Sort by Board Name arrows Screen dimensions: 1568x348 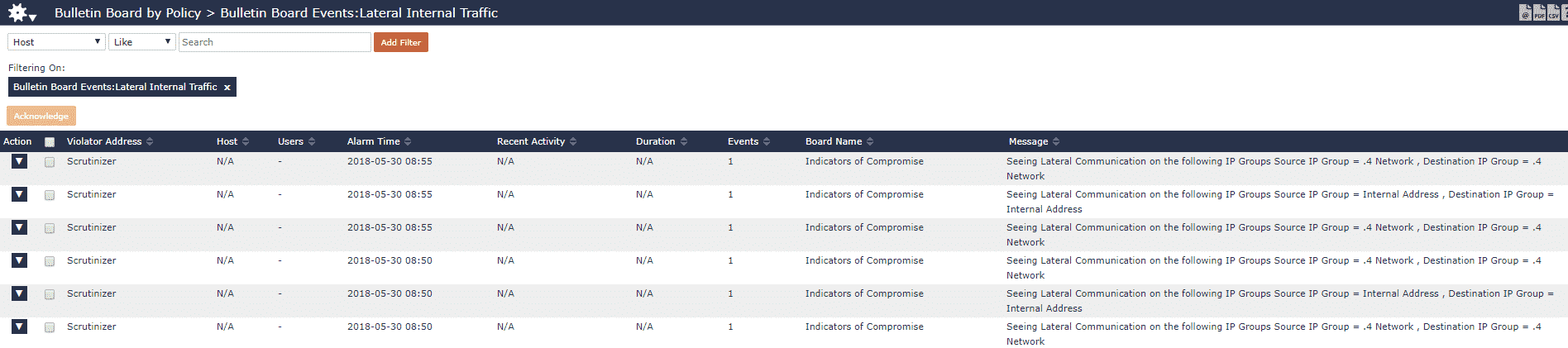point(870,141)
